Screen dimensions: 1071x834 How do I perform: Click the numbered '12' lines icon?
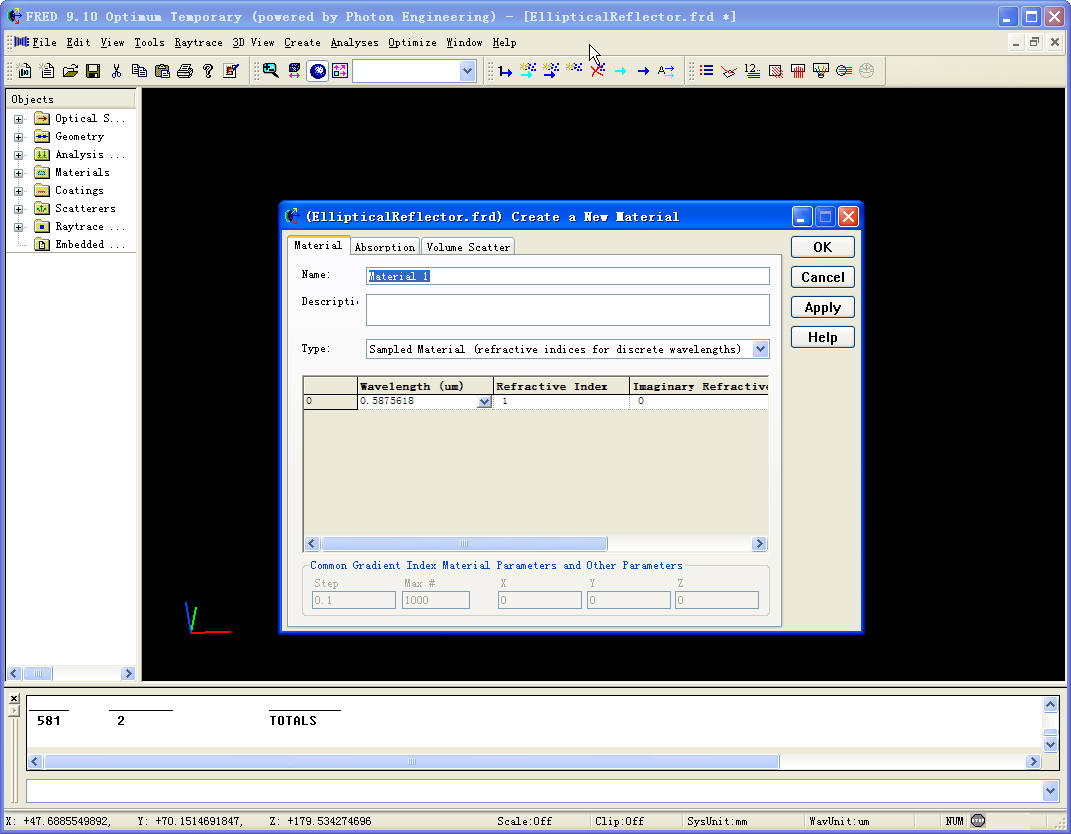[752, 70]
